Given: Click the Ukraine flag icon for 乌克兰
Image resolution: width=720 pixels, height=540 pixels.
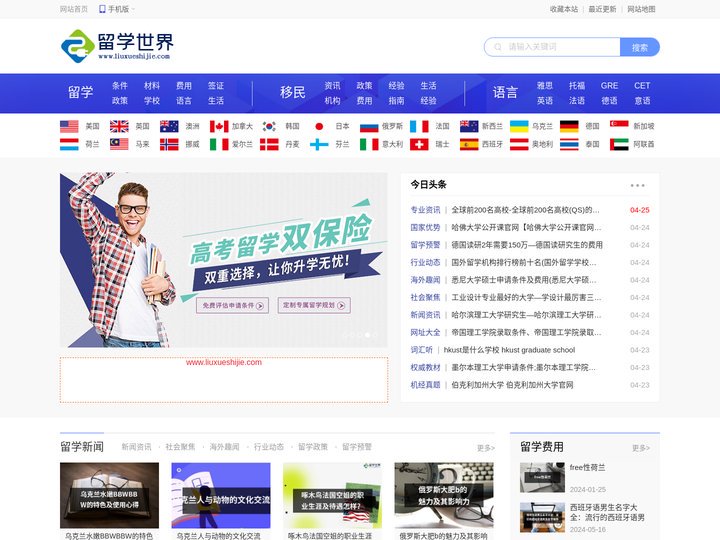Looking at the screenshot, I should [x=519, y=126].
